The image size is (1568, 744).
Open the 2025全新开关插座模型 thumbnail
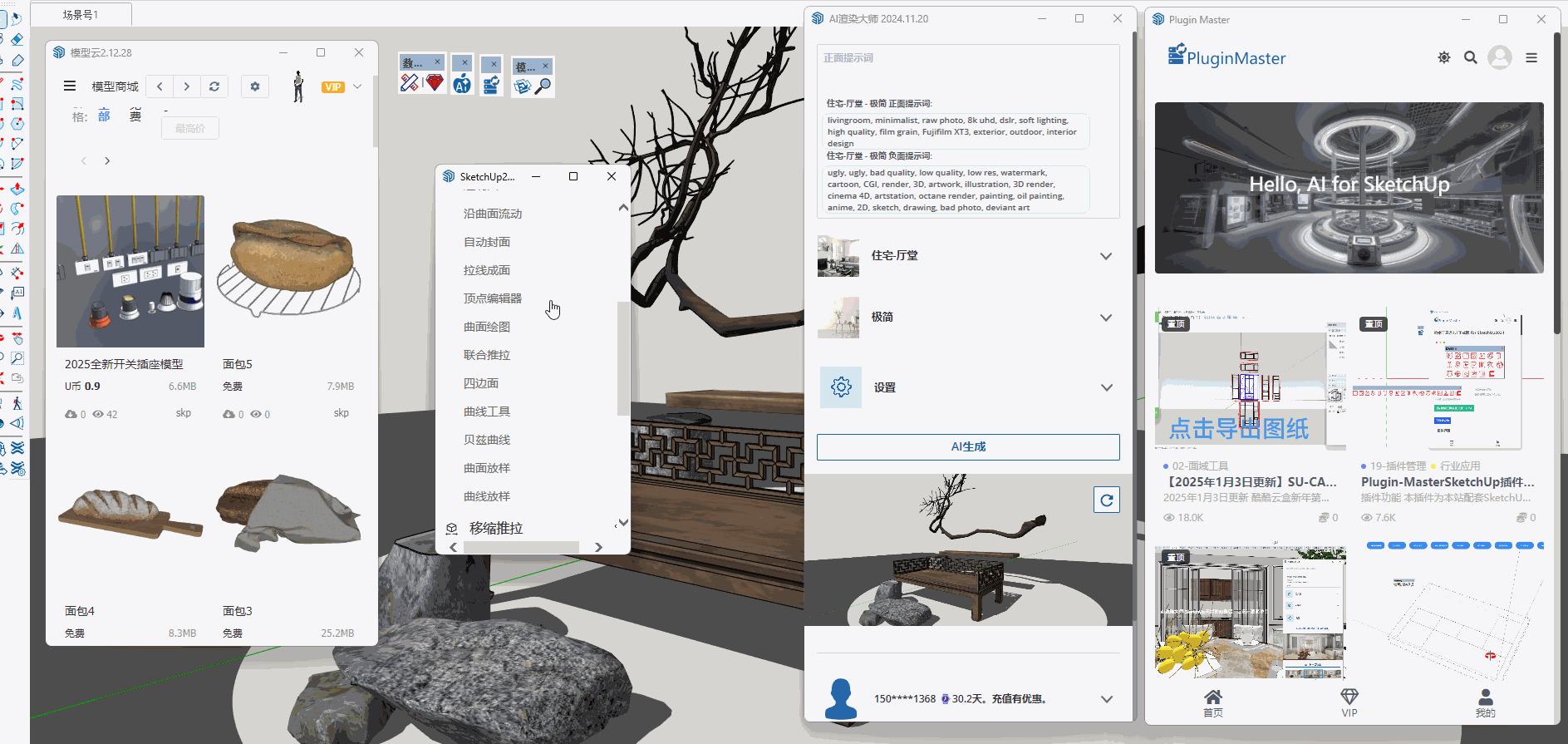pos(130,271)
